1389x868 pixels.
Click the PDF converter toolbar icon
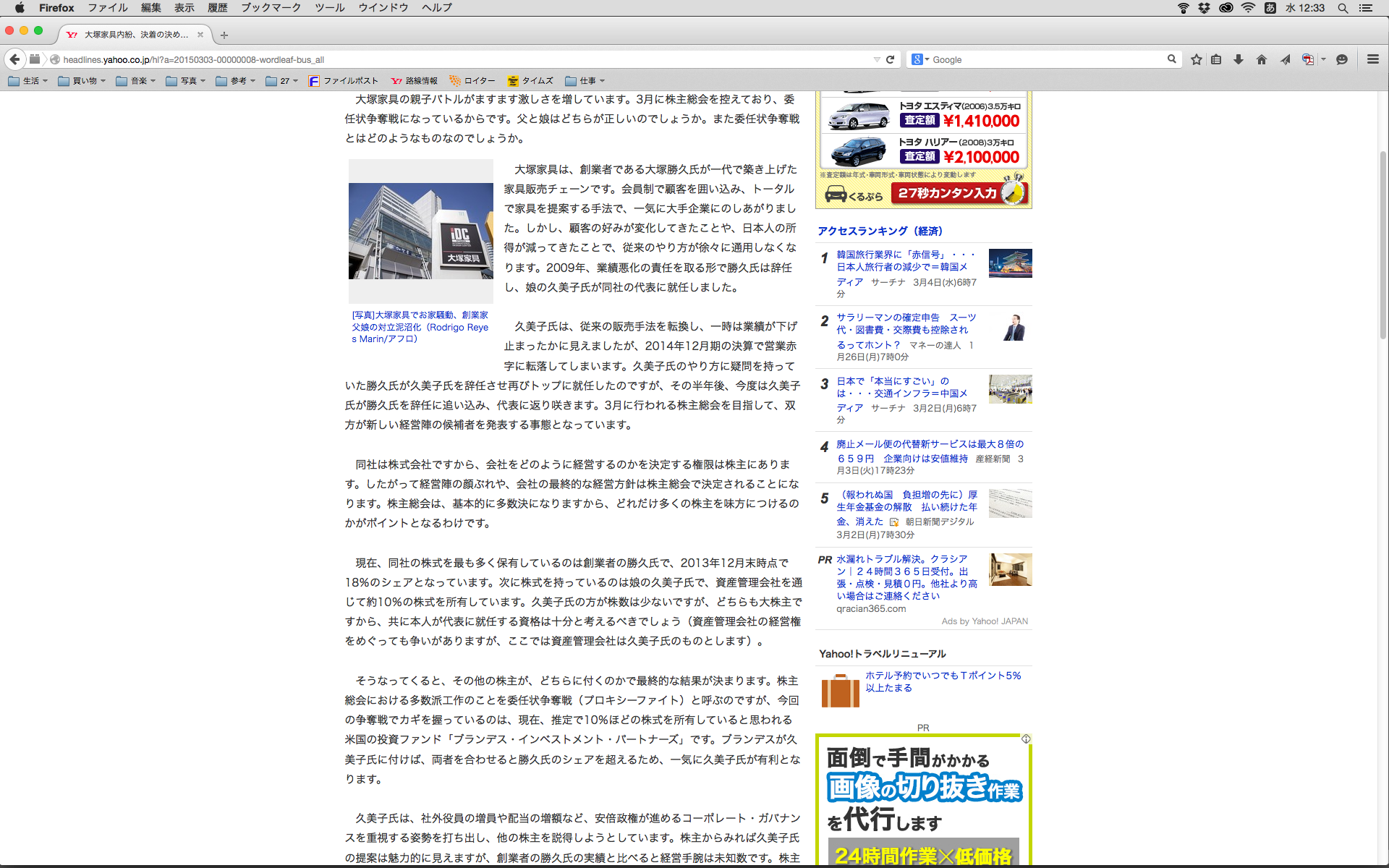(1308, 59)
